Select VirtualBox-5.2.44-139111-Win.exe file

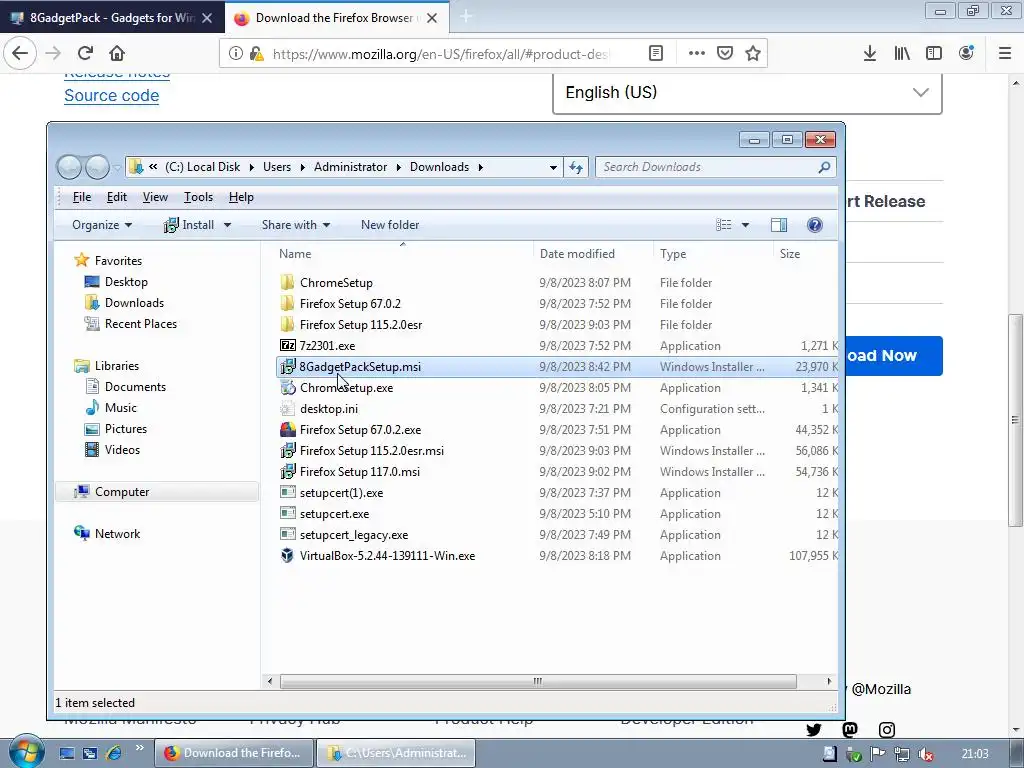tap(387, 556)
